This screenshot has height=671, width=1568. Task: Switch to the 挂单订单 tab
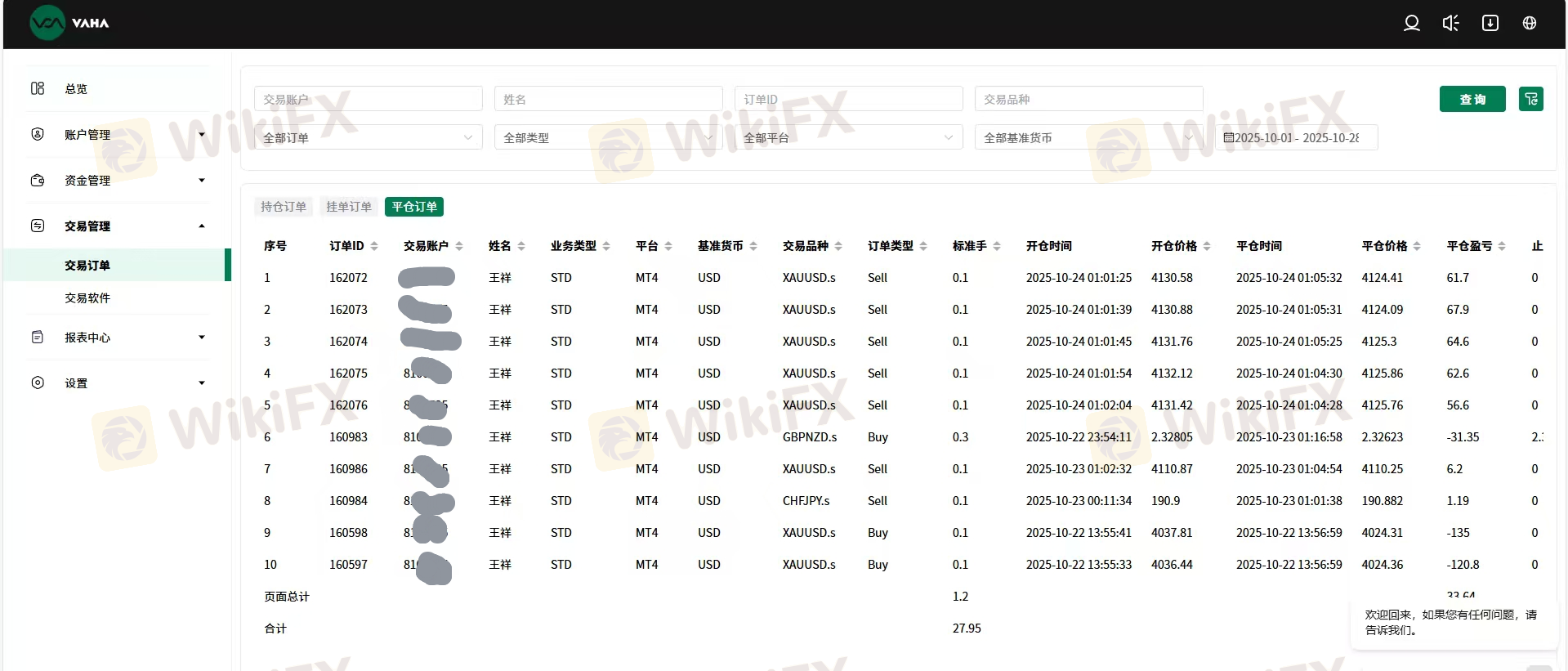pyautogui.click(x=349, y=207)
